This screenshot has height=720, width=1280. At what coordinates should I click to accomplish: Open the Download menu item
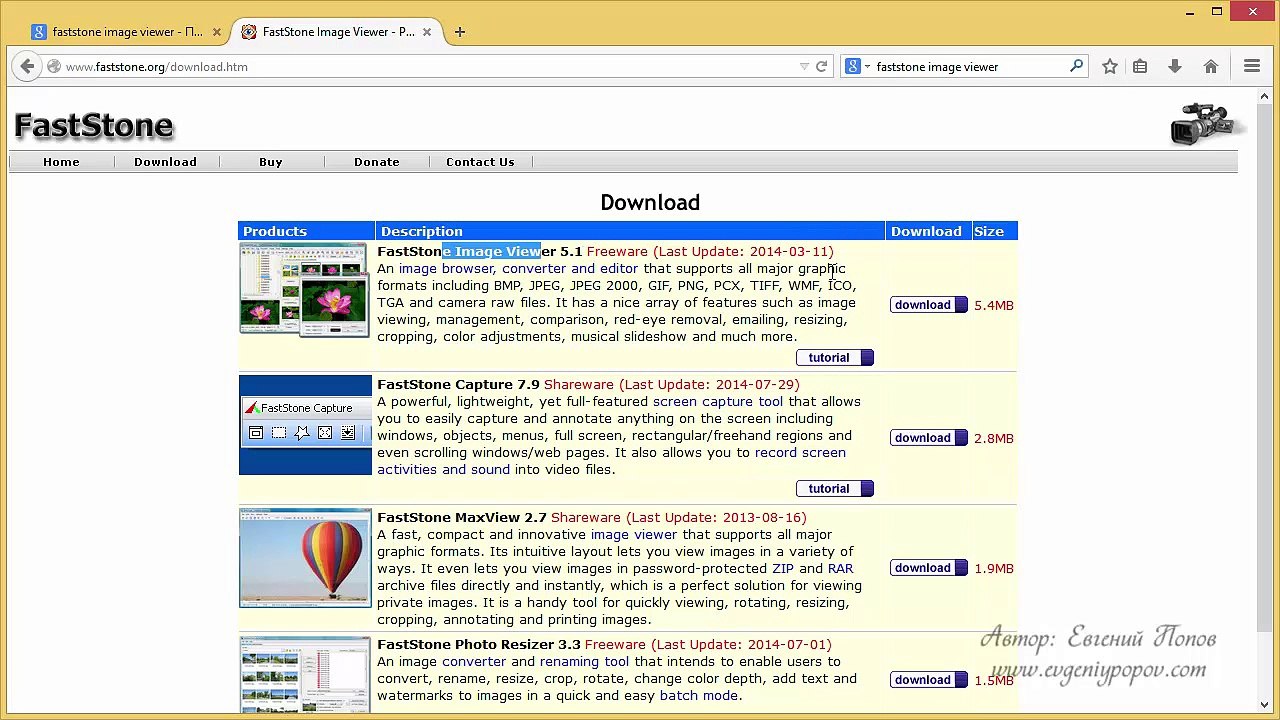click(165, 162)
